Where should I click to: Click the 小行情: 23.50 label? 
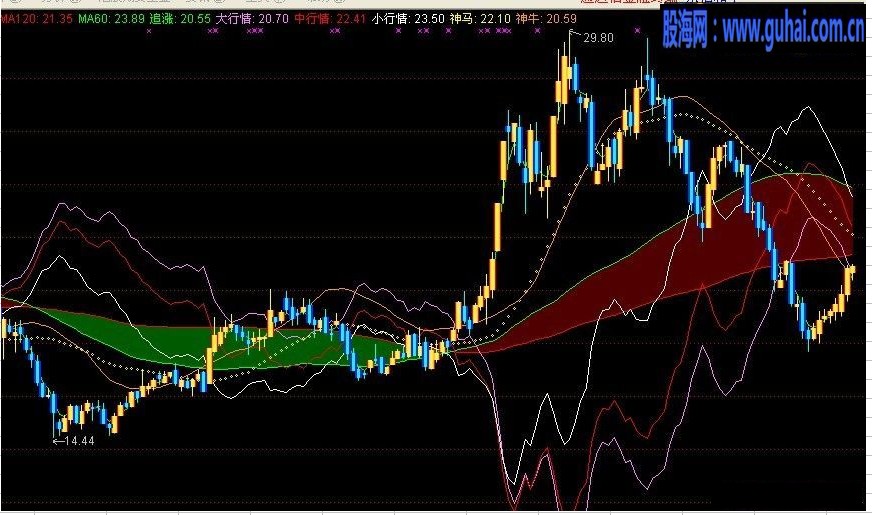click(408, 19)
